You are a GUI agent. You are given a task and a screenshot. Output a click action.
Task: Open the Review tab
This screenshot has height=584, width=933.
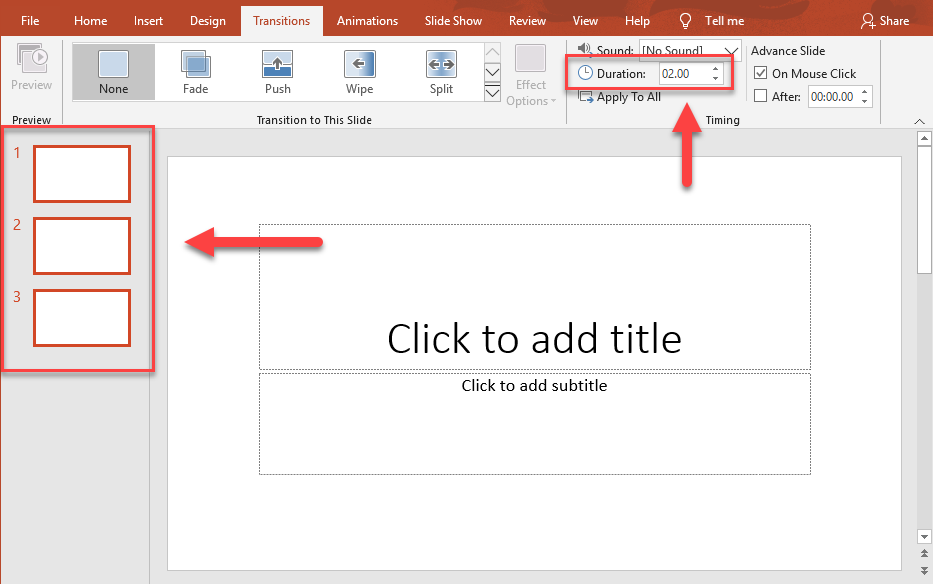pyautogui.click(x=527, y=21)
